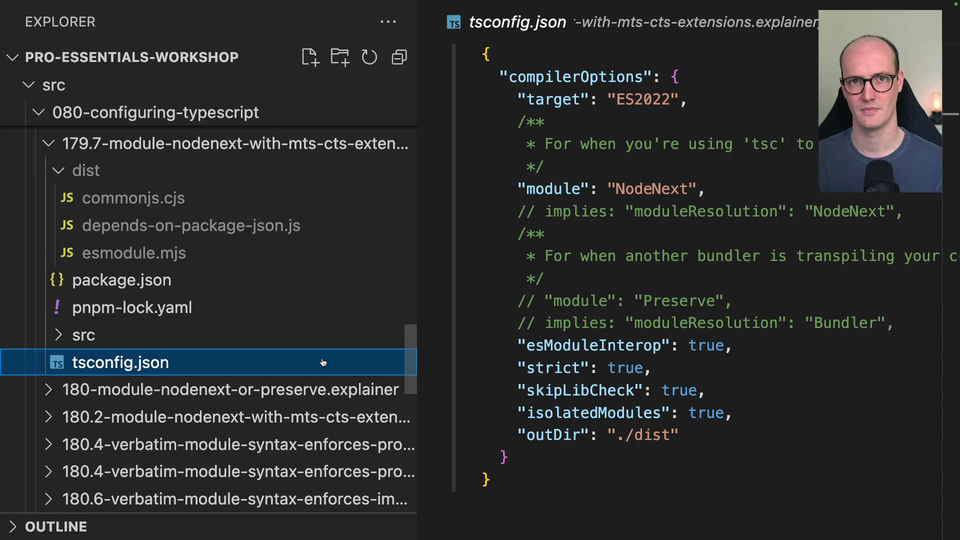Open the Explorer more actions ellipsis
960x540 pixels.
click(388, 21)
